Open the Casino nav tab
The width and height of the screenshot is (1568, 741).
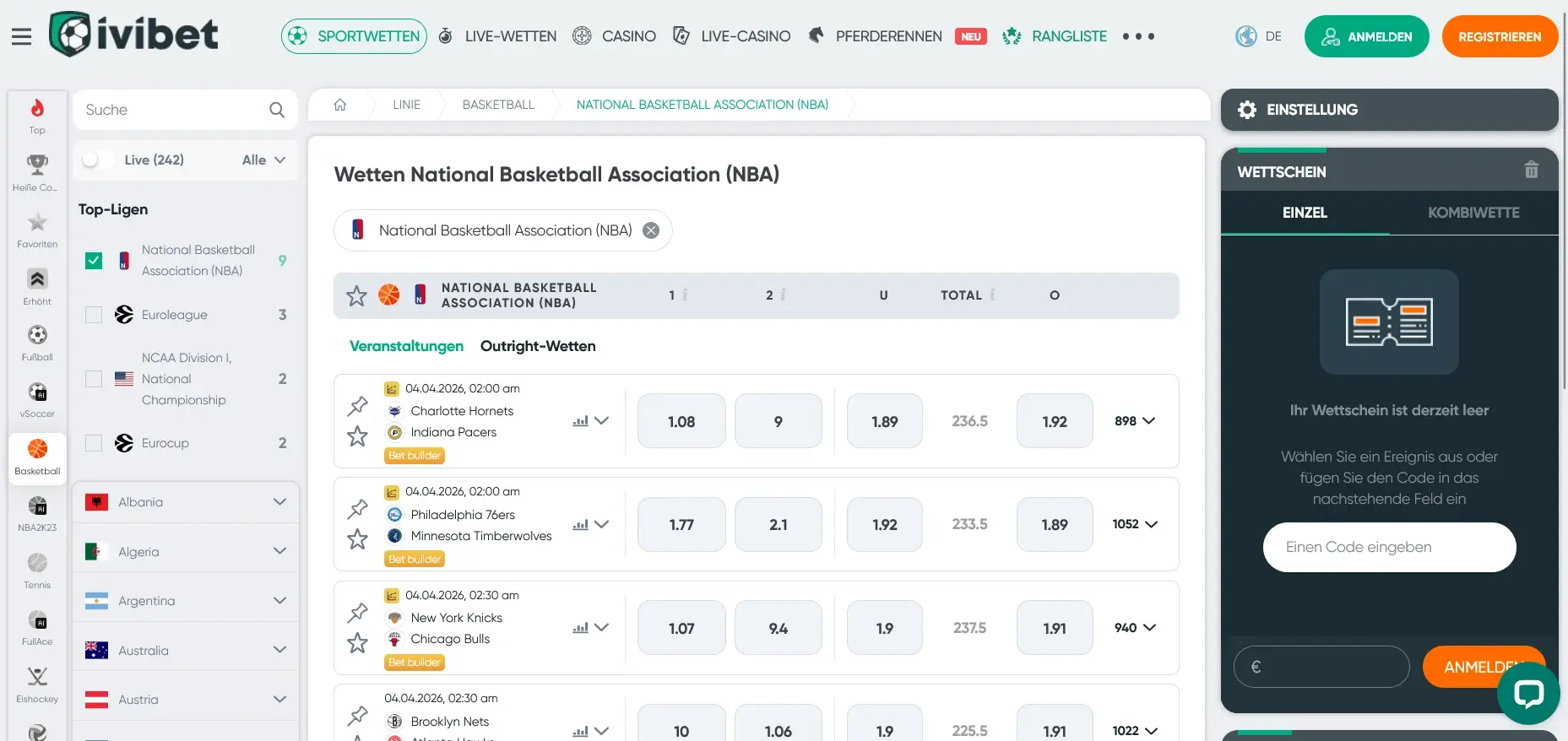(x=614, y=36)
